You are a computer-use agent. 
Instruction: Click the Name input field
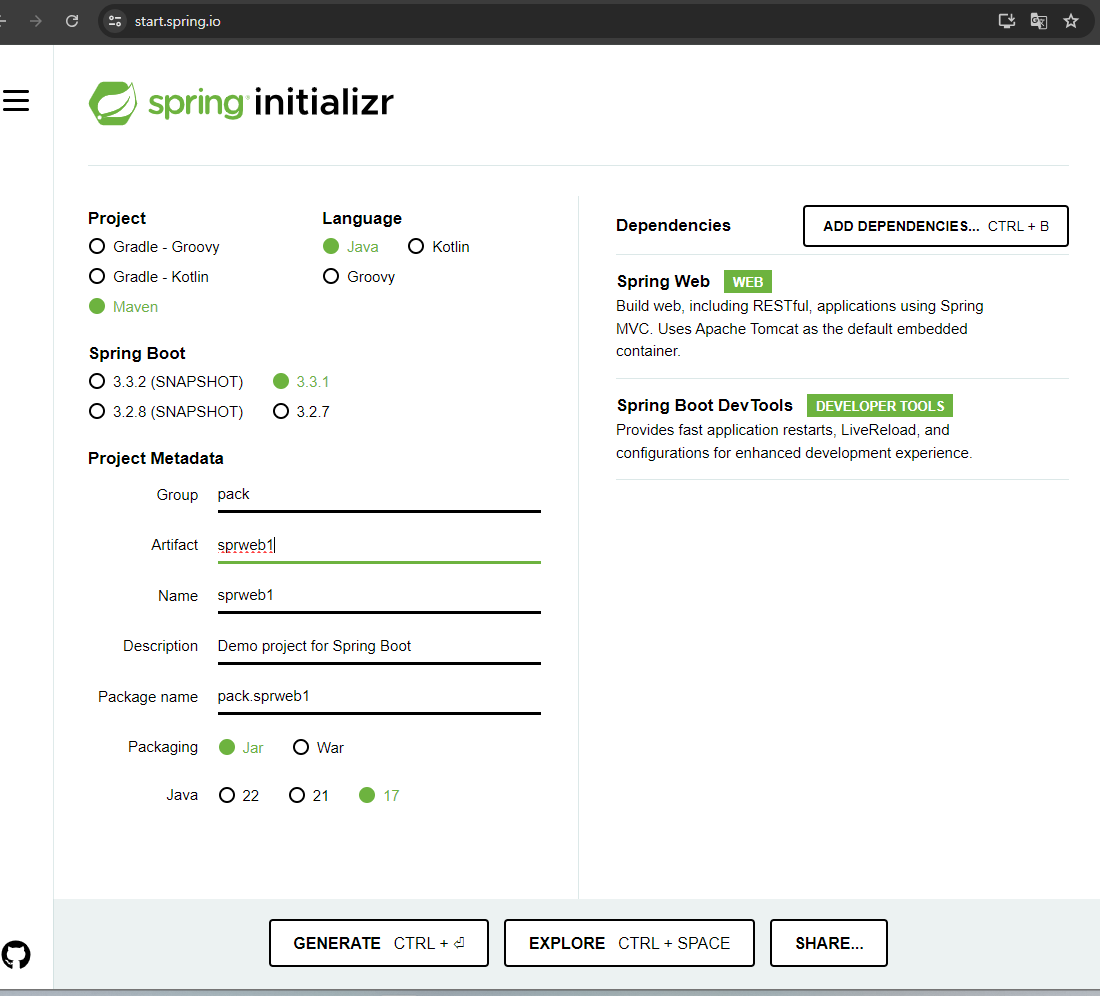pos(379,596)
